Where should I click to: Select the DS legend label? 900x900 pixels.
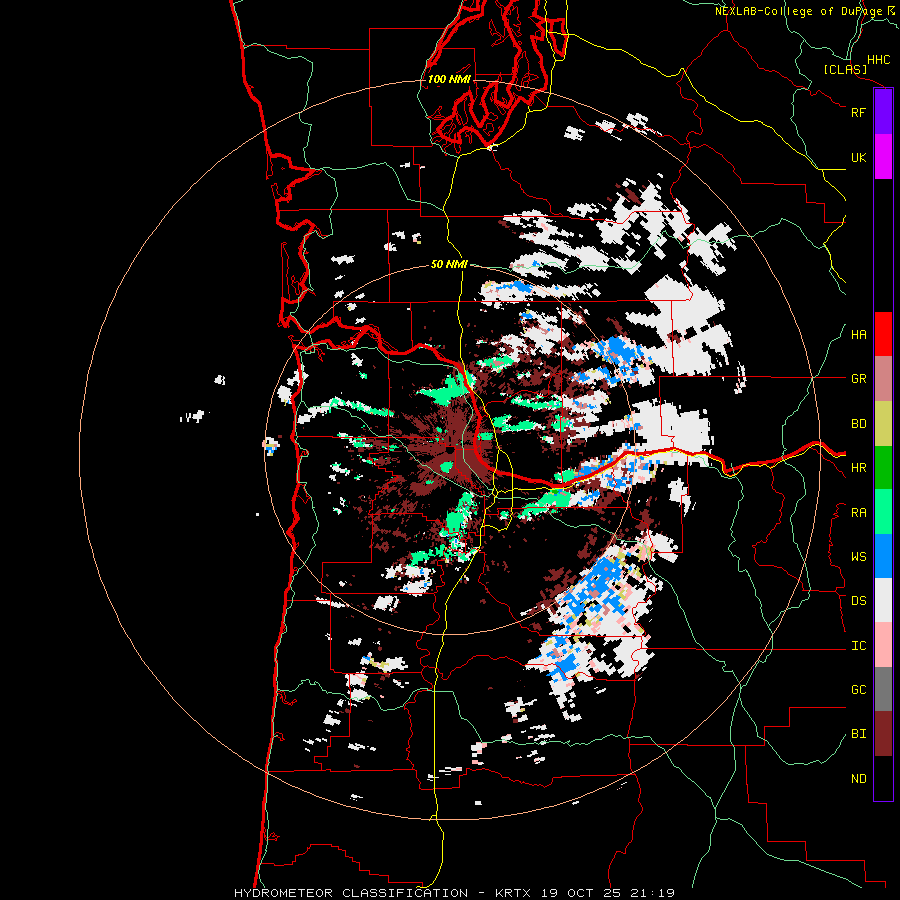pyautogui.click(x=858, y=601)
